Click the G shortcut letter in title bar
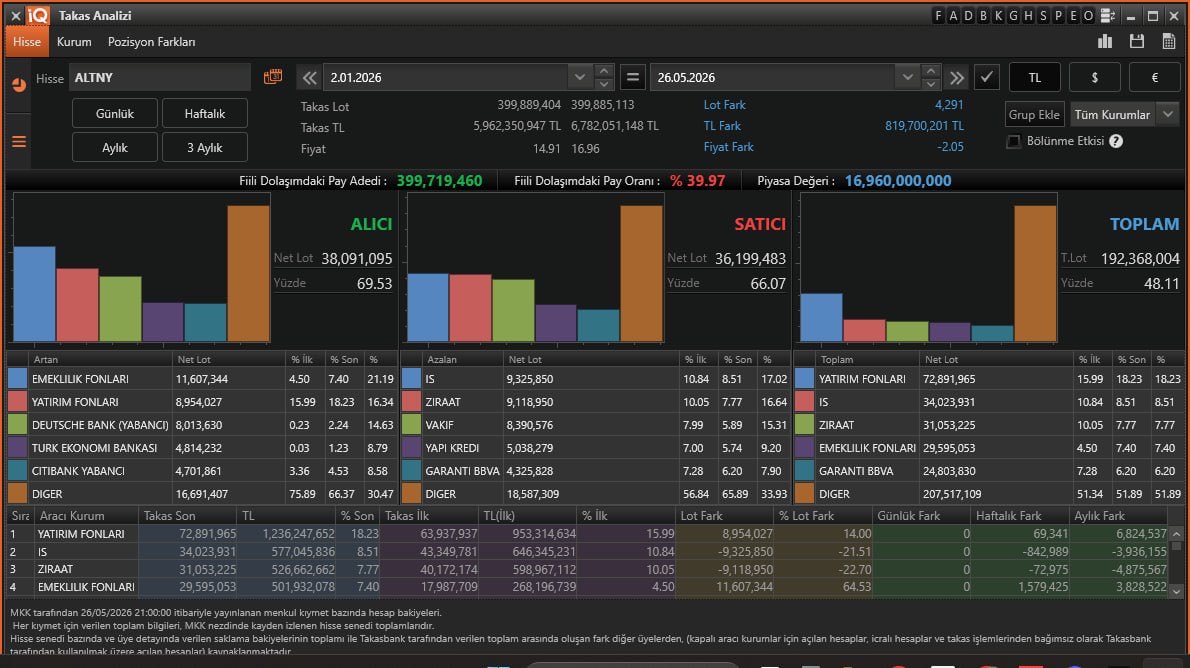This screenshot has height=668, width=1190. tap(1013, 15)
